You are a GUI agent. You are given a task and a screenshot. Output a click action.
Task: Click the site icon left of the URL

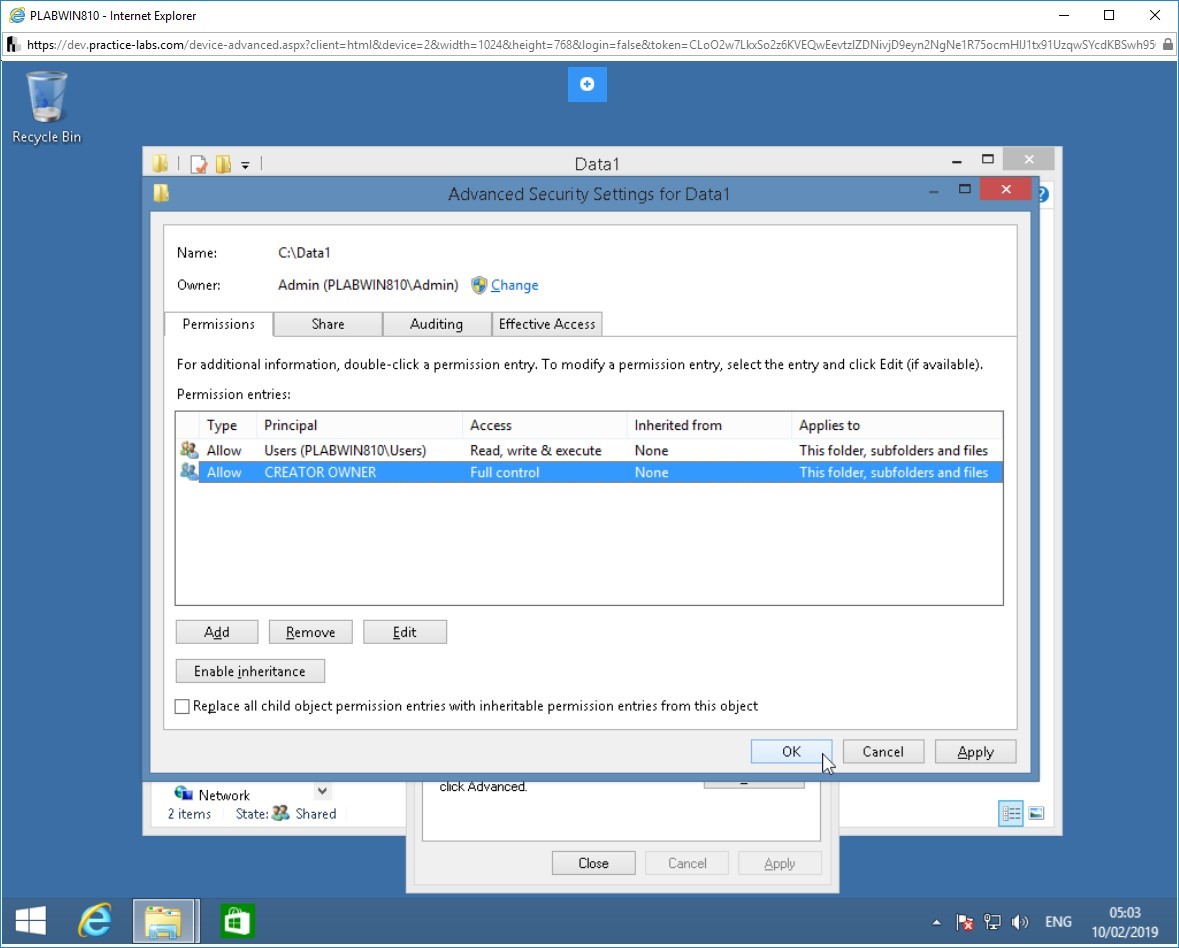click(x=14, y=45)
